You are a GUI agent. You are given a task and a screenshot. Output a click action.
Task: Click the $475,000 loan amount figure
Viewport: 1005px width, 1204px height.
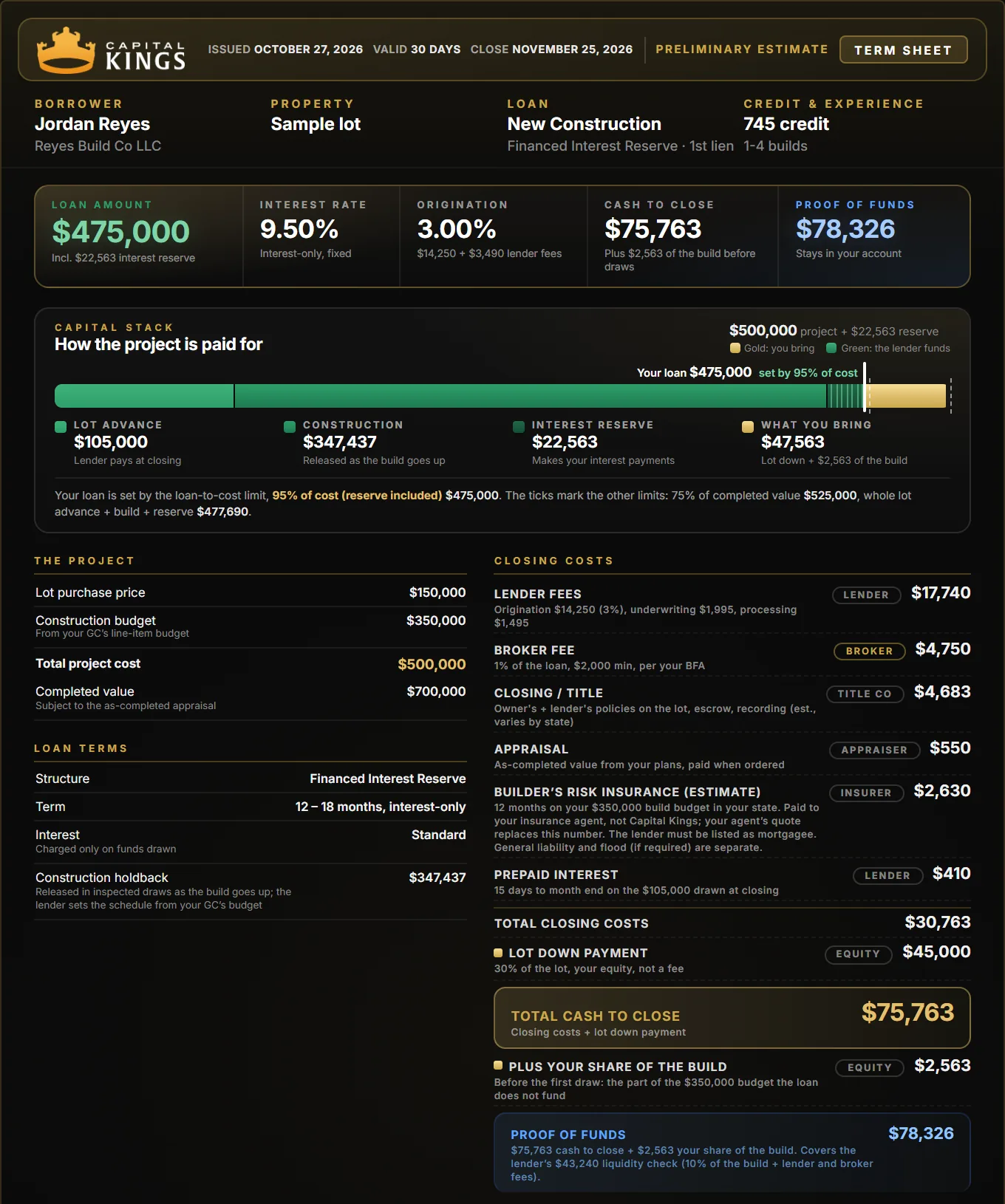pos(120,232)
